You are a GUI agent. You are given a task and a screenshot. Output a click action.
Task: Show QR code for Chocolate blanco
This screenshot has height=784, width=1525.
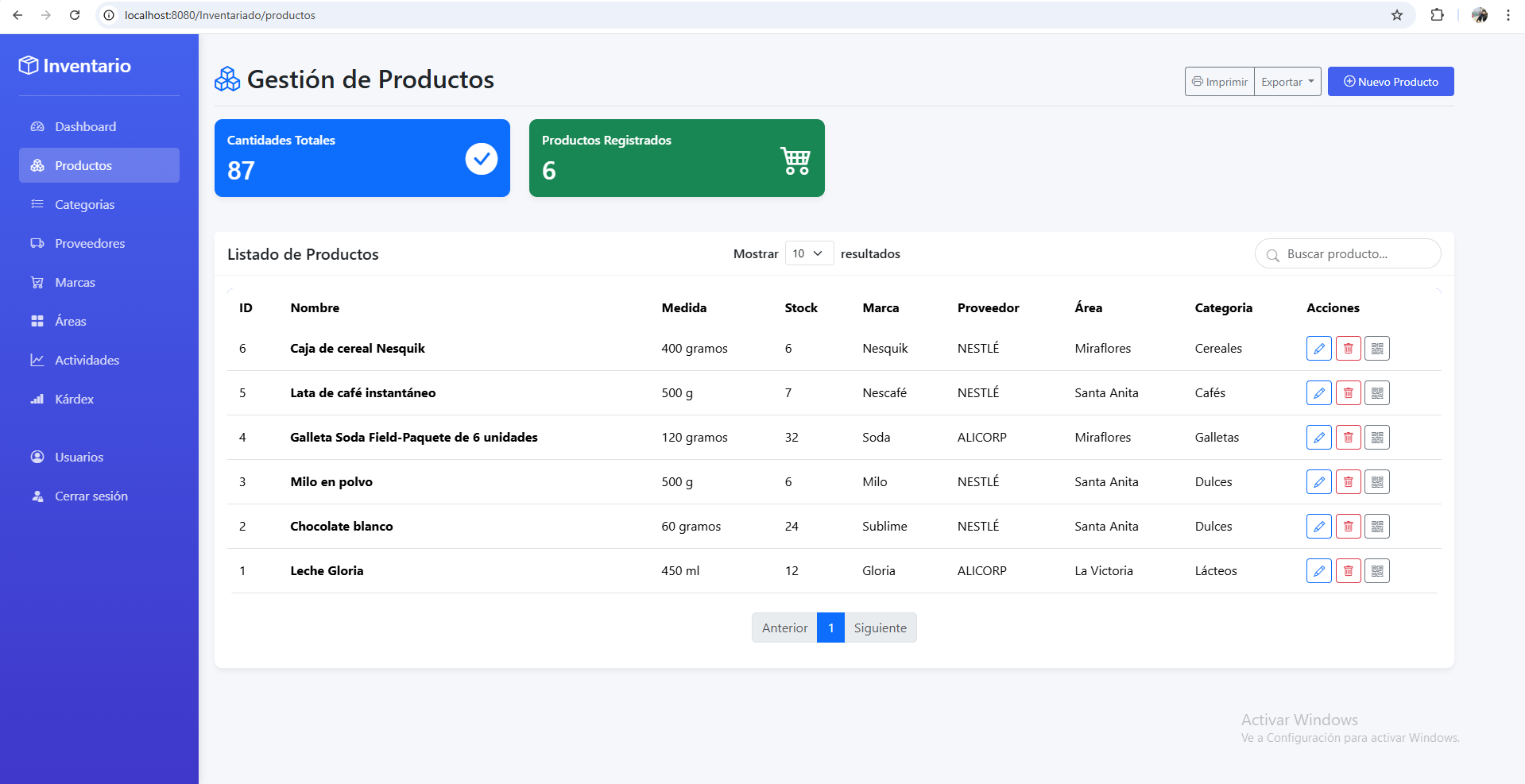coord(1377,527)
